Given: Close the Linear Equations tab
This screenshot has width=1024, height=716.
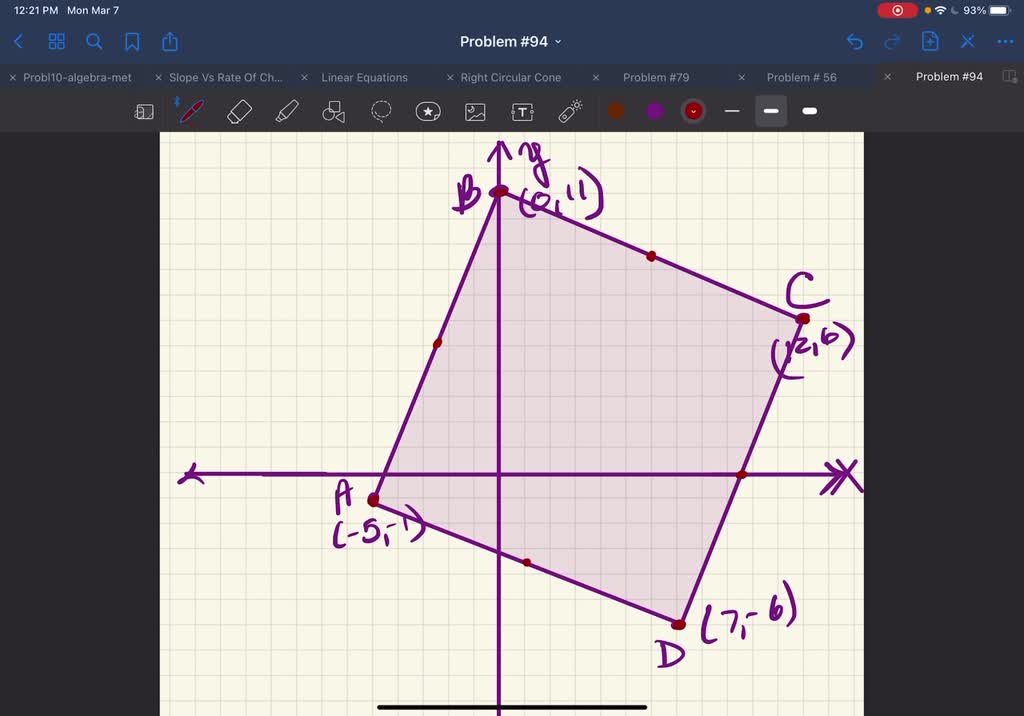Looking at the screenshot, I should [x=304, y=77].
